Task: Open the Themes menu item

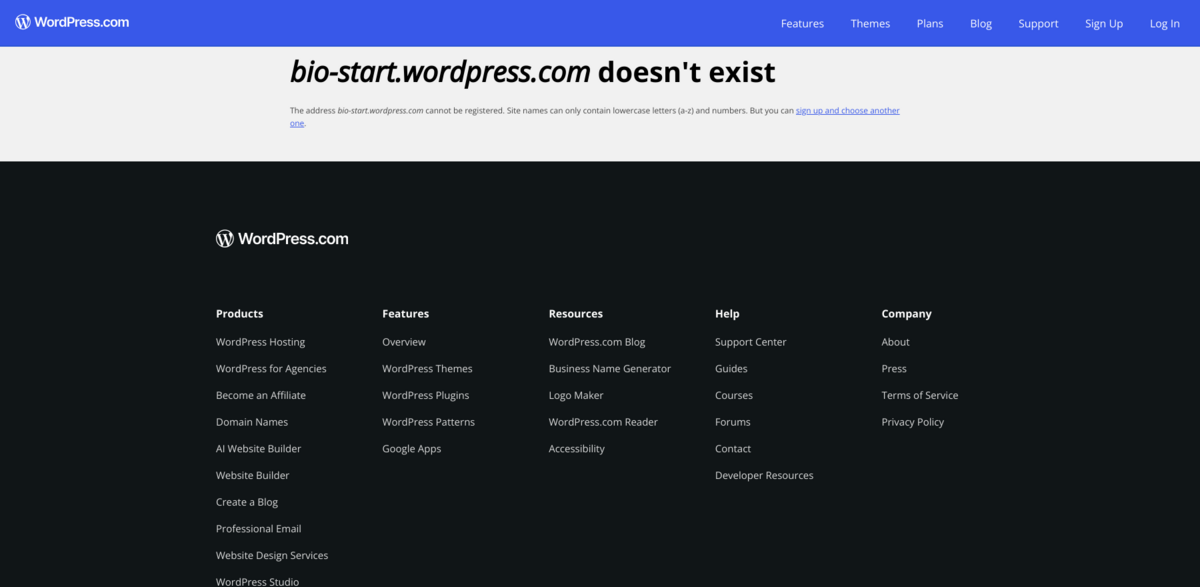Action: coord(870,23)
